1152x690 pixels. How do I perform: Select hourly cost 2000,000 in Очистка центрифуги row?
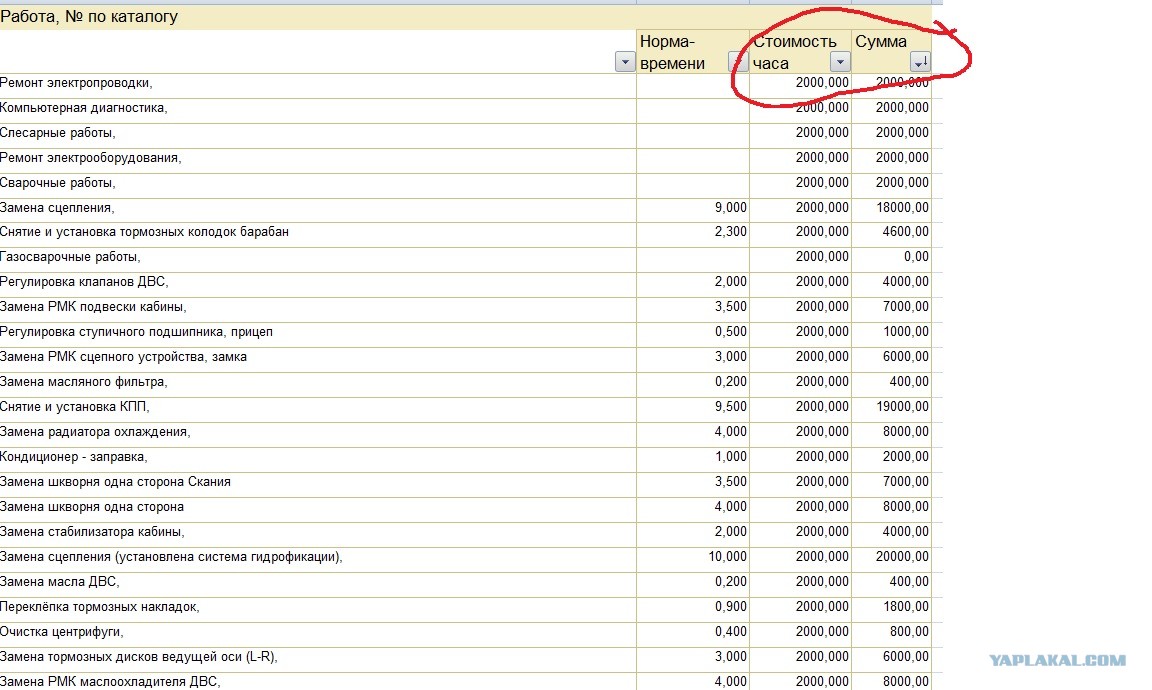pos(822,632)
